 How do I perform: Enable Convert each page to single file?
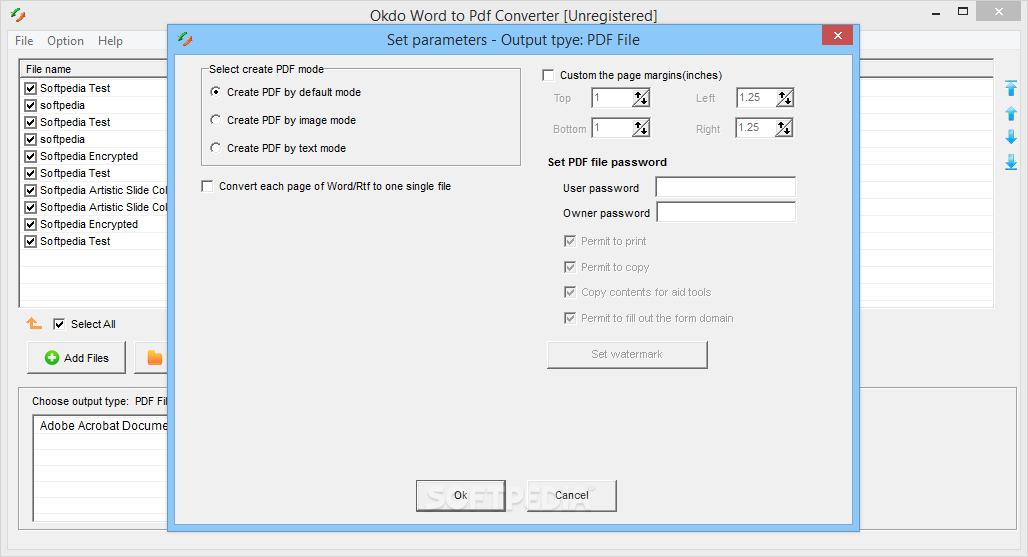click(x=207, y=186)
